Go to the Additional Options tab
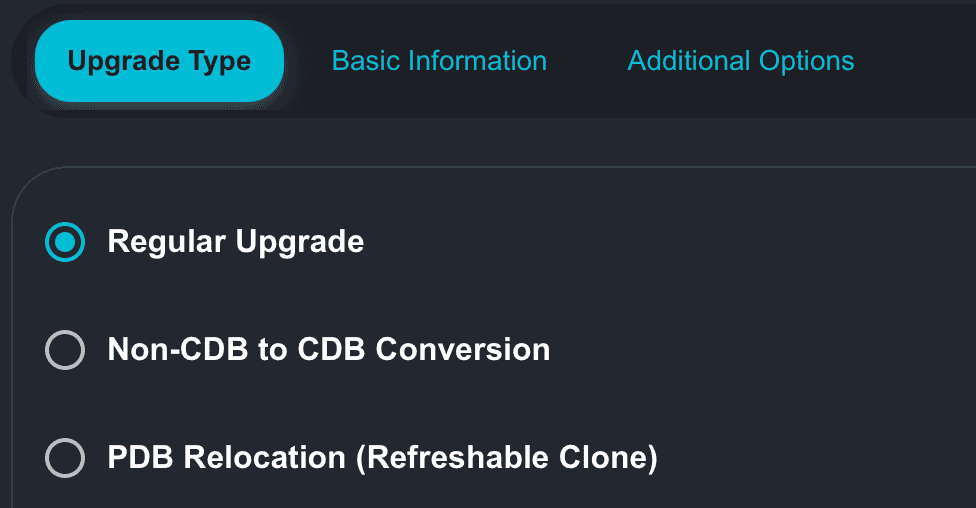Viewport: 976px width, 508px height. click(x=740, y=61)
